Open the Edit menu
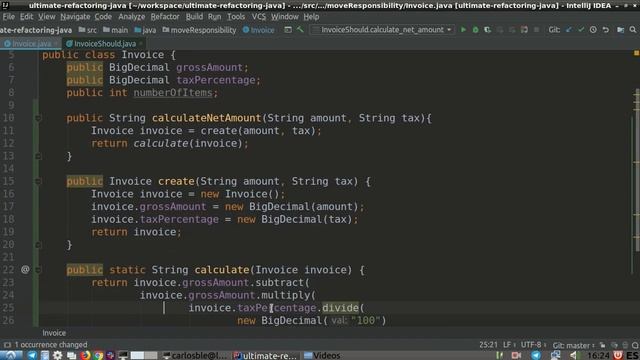 [27, 17]
